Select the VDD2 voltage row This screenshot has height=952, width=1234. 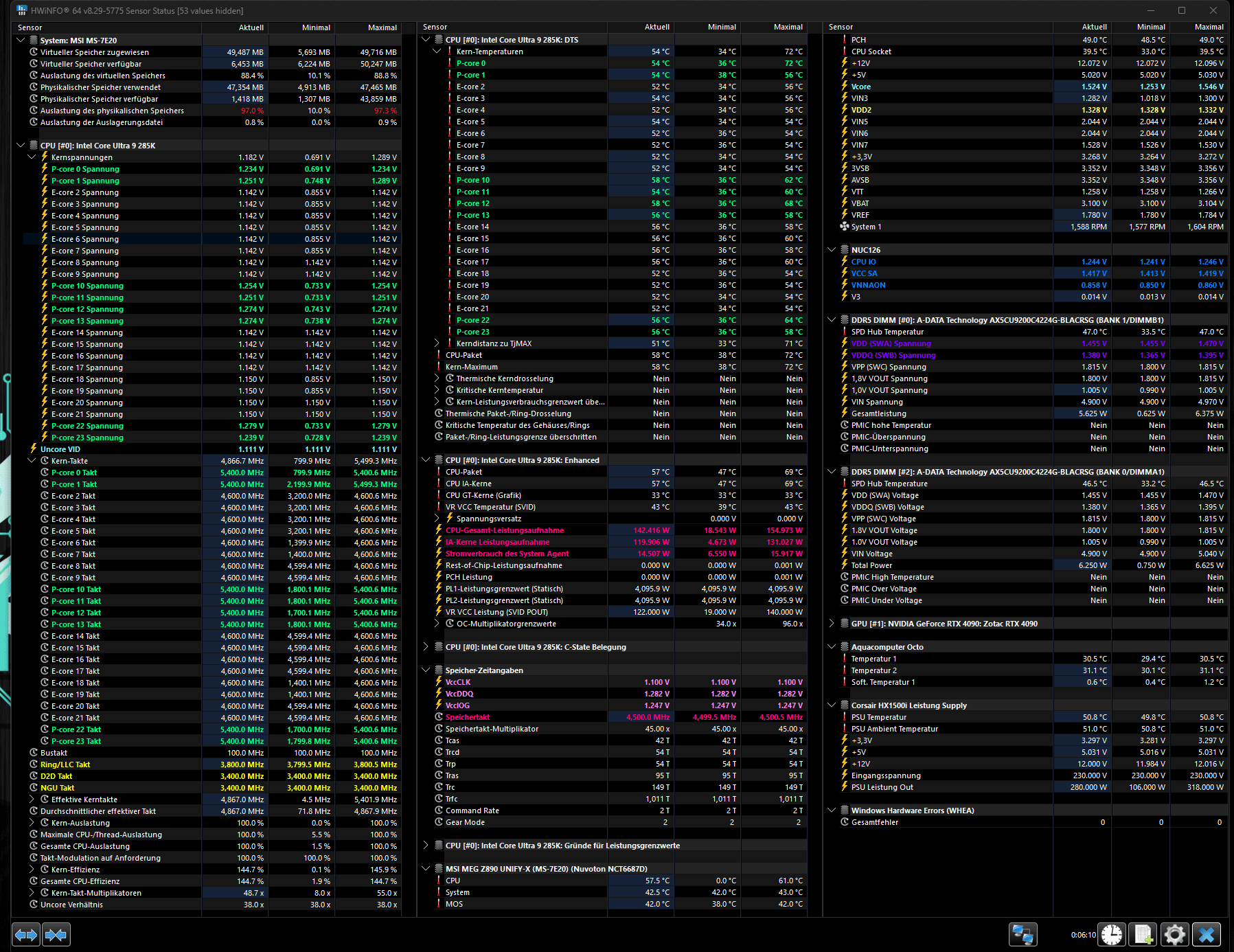(1031, 110)
